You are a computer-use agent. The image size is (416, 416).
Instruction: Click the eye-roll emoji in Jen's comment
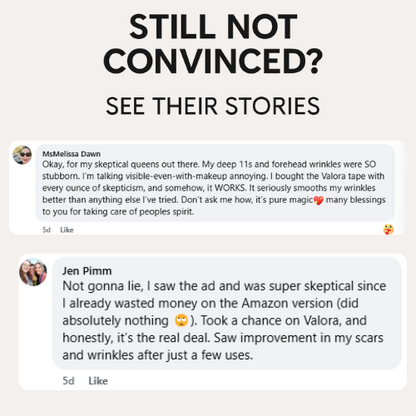[x=181, y=321]
